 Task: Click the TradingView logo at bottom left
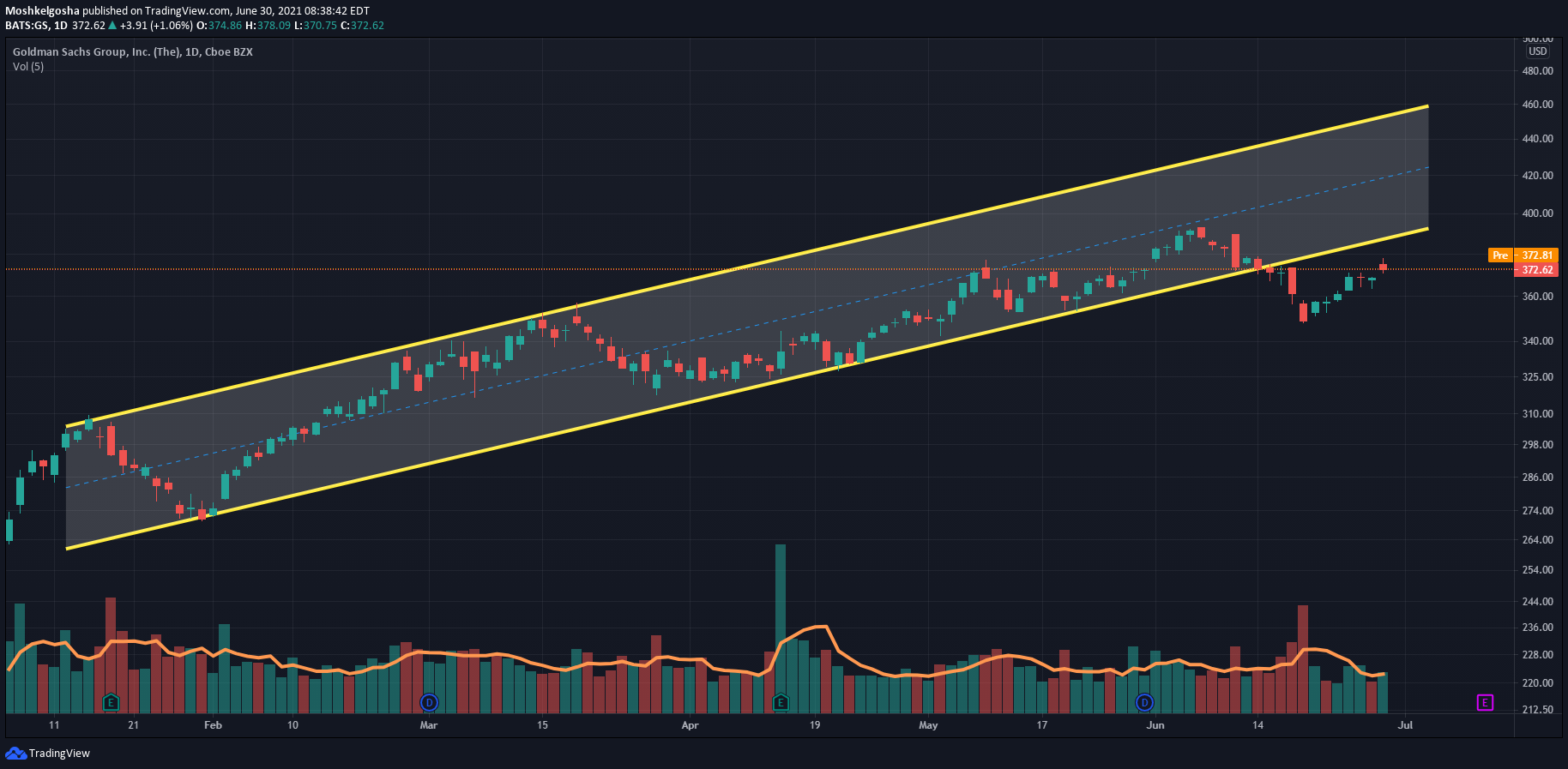(x=48, y=754)
